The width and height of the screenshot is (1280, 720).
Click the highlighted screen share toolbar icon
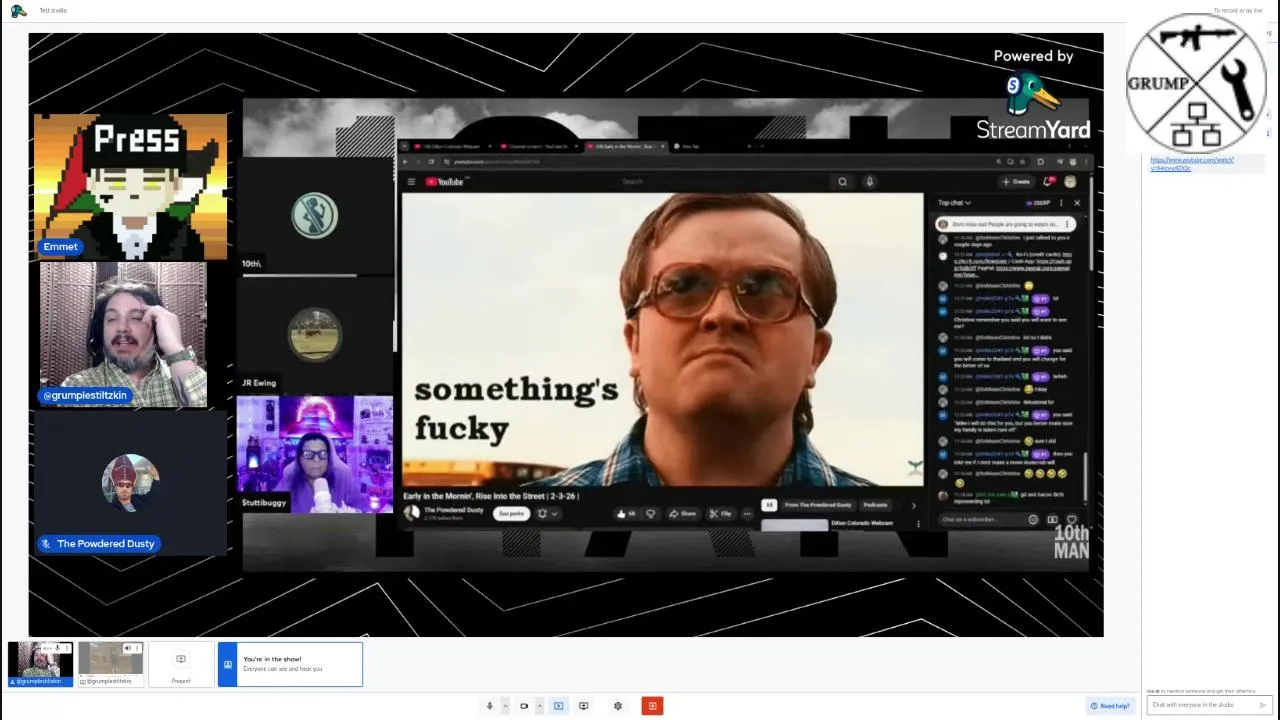coord(559,706)
